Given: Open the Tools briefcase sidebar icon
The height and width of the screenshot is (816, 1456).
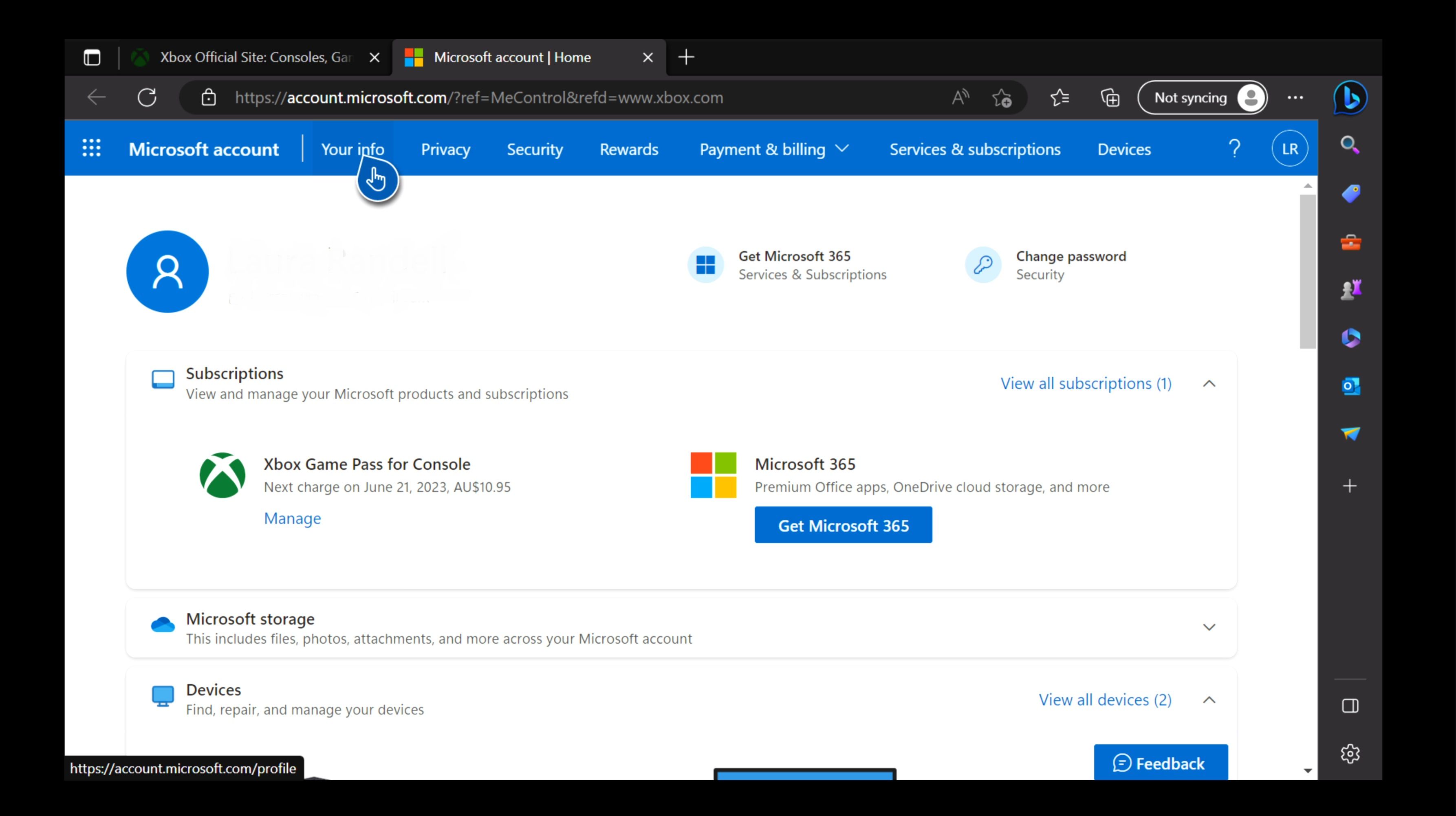Looking at the screenshot, I should 1350,242.
